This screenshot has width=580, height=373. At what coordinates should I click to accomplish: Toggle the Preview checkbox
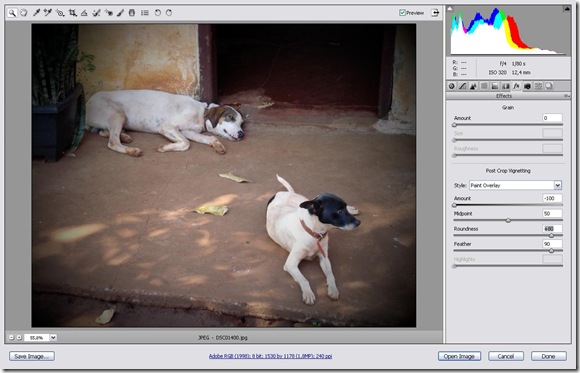(x=402, y=13)
